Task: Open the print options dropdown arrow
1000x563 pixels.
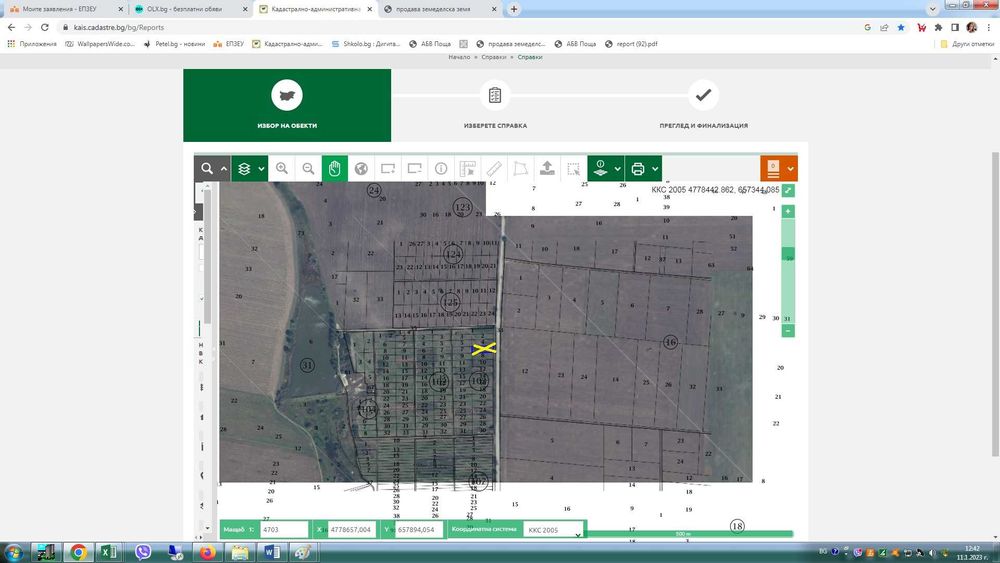Action: 655,169
